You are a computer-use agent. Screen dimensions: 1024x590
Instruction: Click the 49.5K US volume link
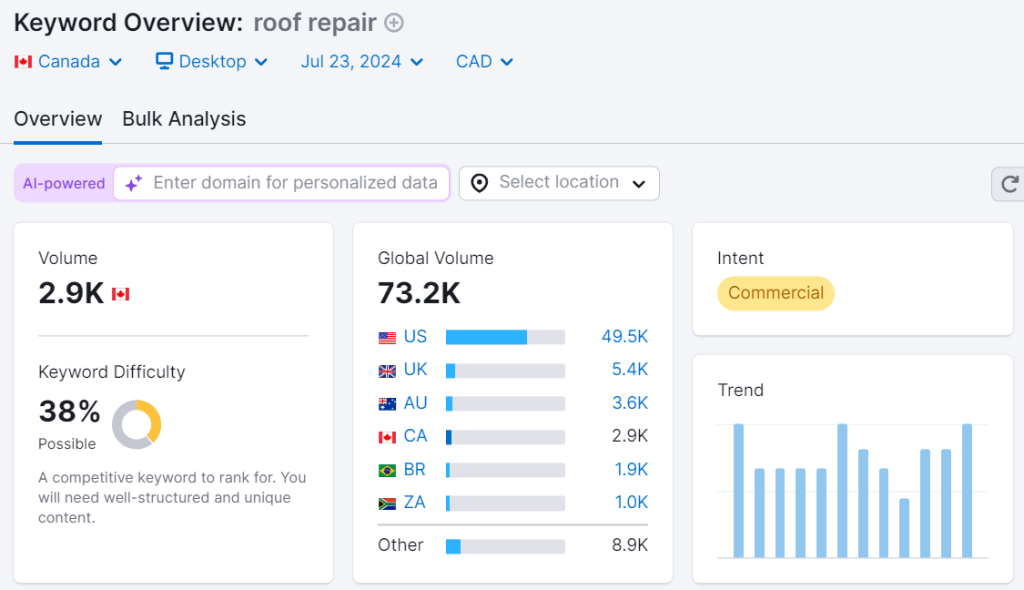pos(624,336)
